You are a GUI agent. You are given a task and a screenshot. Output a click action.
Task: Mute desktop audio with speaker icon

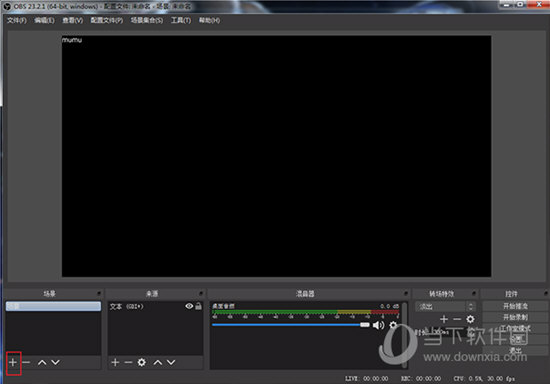378,325
